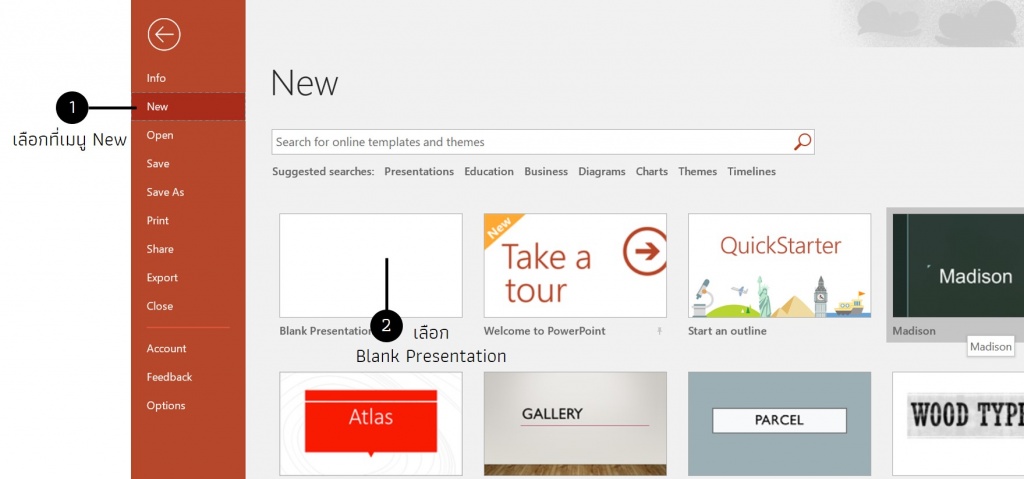Select the Timelines suggested search
The height and width of the screenshot is (479, 1024).
(x=751, y=172)
